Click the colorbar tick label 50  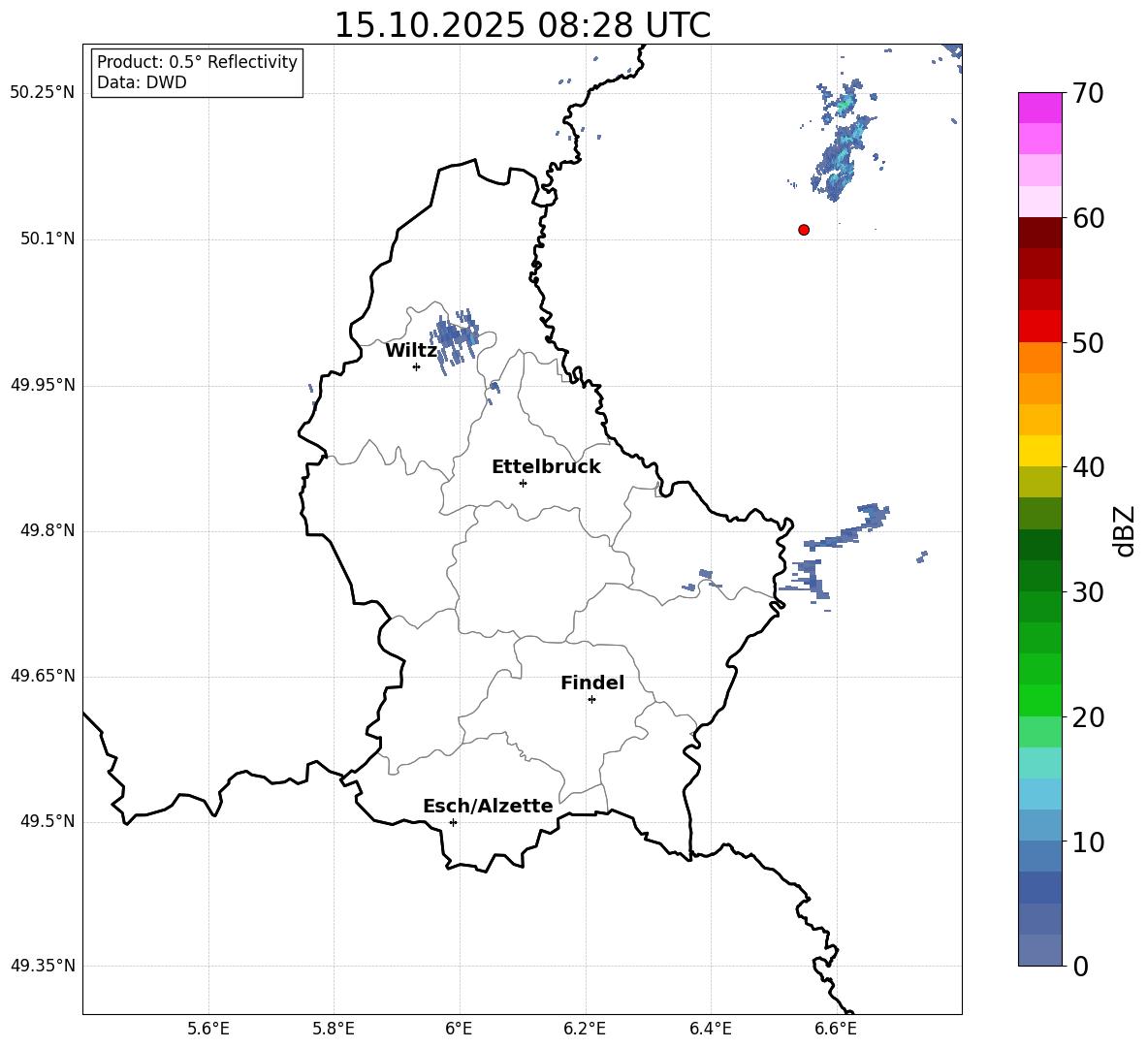(1088, 343)
